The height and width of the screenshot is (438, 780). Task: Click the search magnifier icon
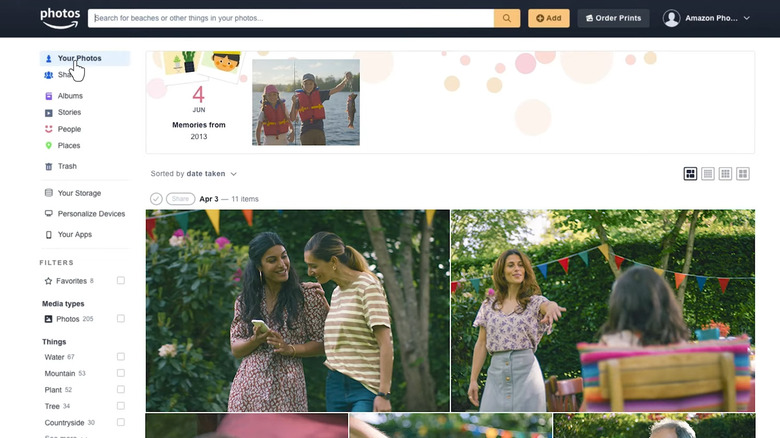tap(507, 18)
